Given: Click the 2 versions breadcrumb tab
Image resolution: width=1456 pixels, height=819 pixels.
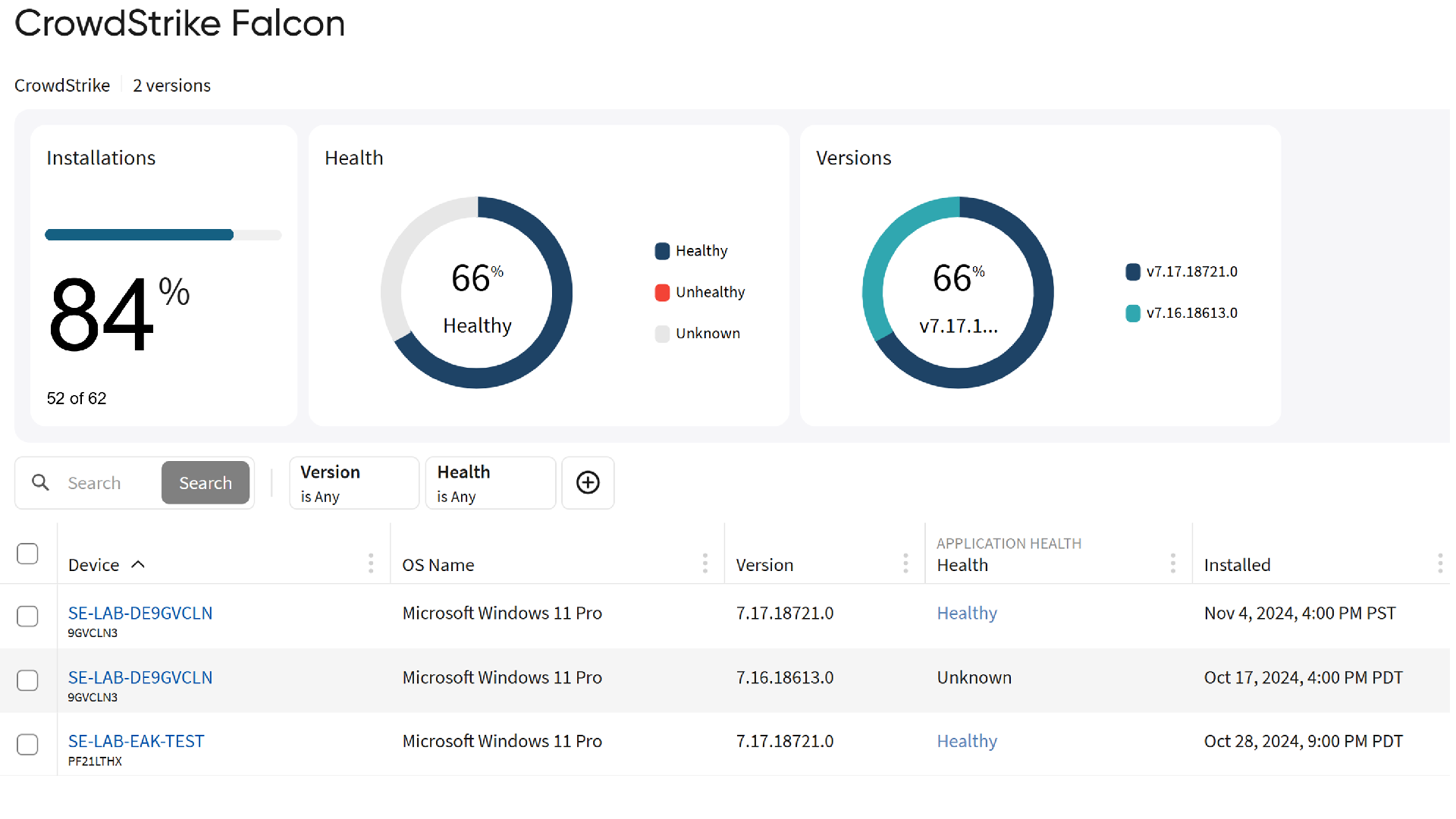Looking at the screenshot, I should 172,85.
